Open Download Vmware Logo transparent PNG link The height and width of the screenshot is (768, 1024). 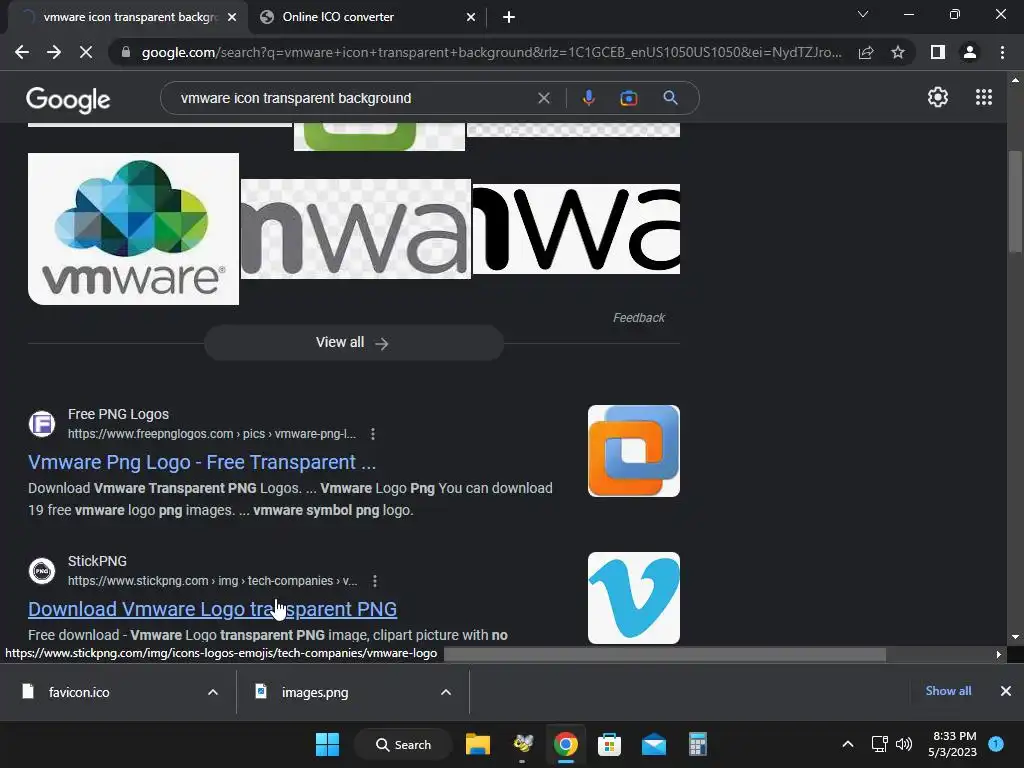click(212, 609)
